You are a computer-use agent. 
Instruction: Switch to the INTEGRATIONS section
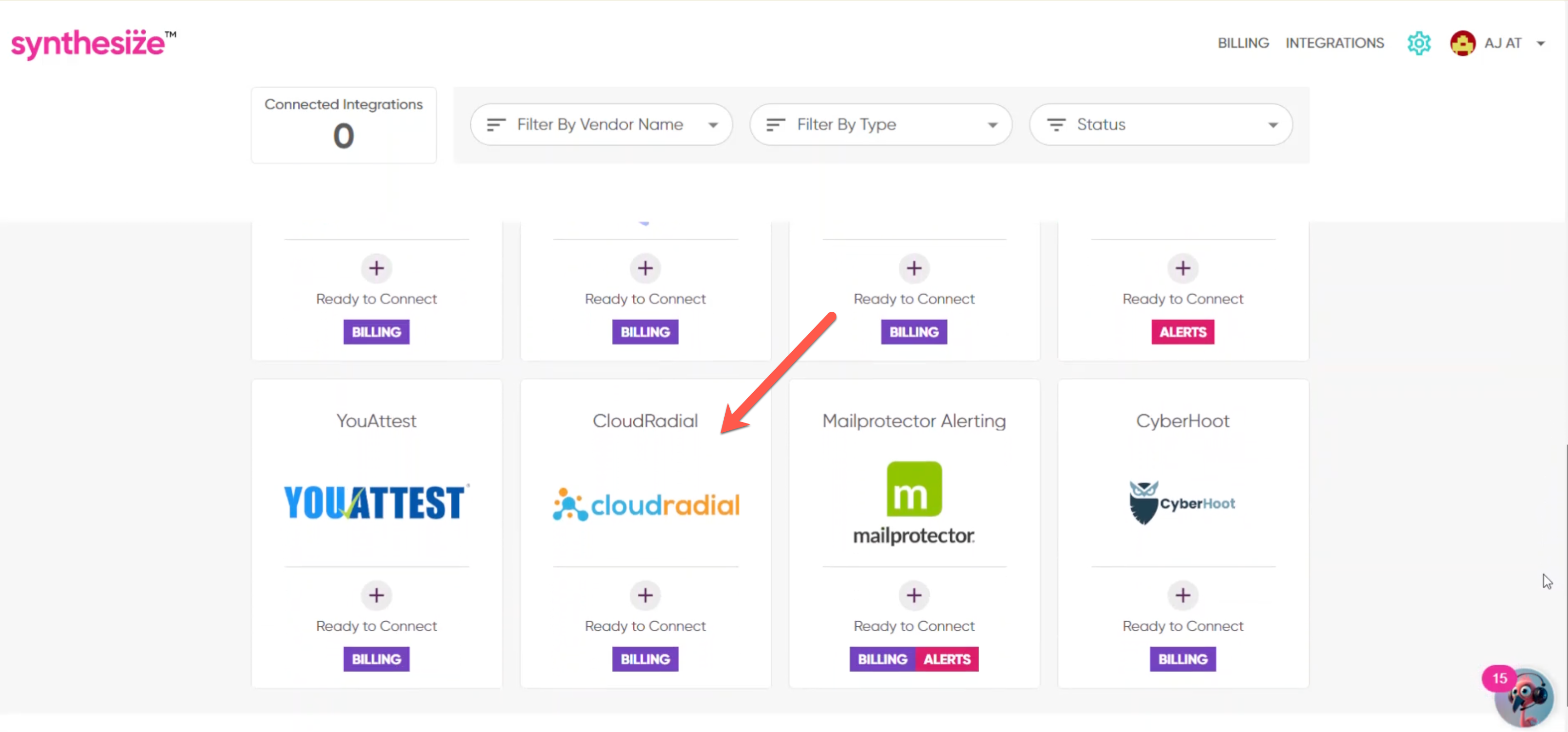tap(1335, 43)
